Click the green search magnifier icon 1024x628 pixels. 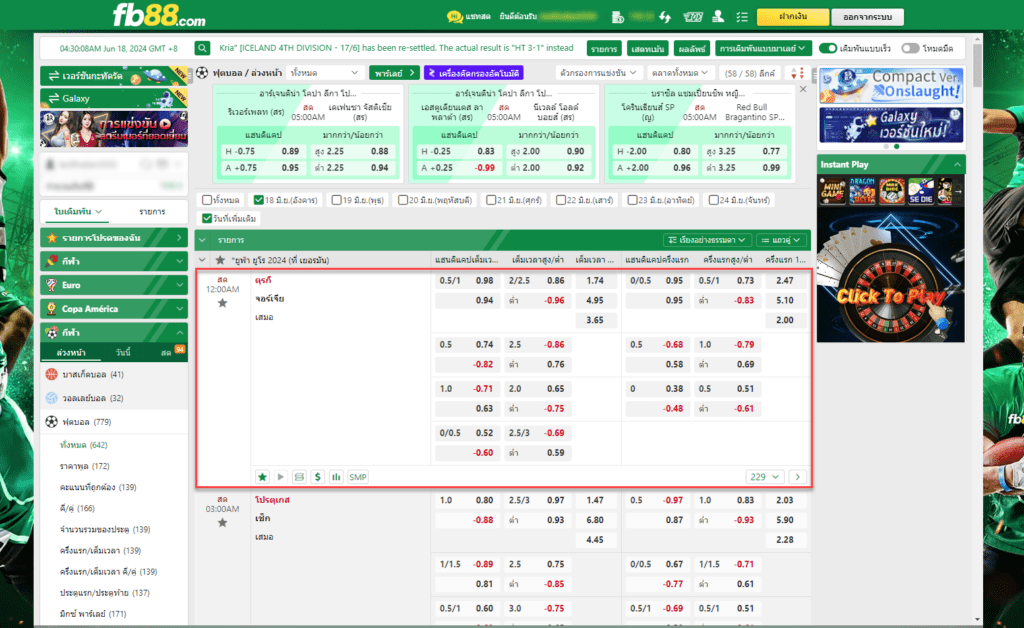[x=202, y=48]
